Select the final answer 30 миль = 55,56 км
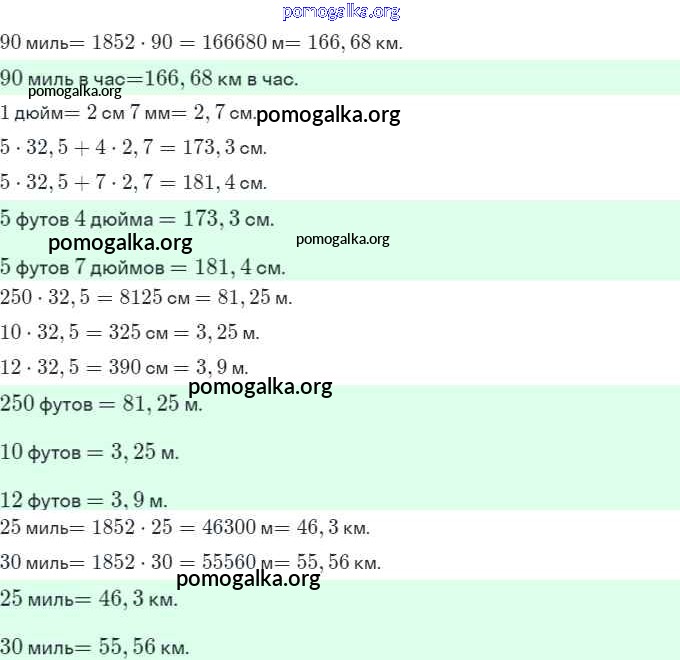The image size is (680, 660). (x=94, y=646)
